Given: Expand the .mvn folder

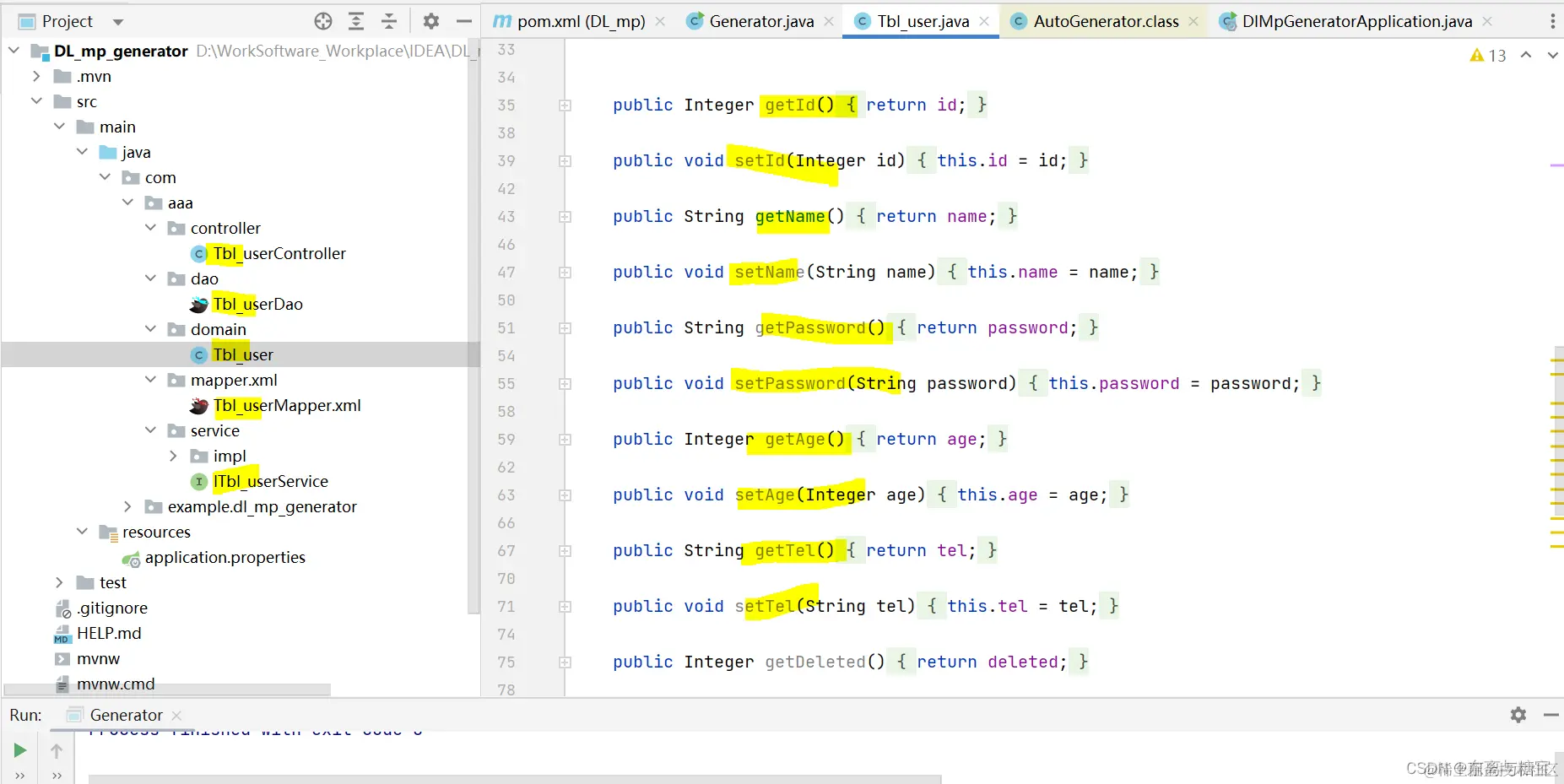Looking at the screenshot, I should coord(36,76).
